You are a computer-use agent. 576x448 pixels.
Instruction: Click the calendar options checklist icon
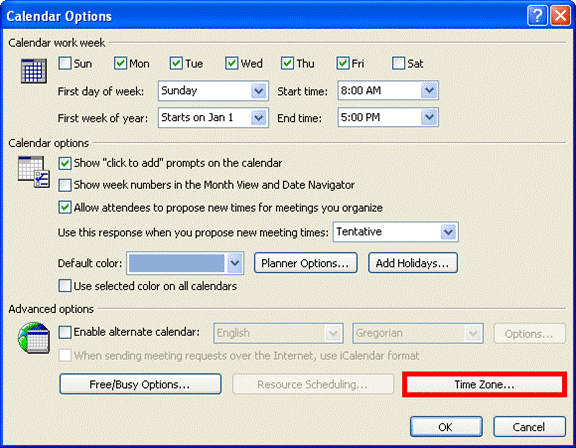[34, 171]
